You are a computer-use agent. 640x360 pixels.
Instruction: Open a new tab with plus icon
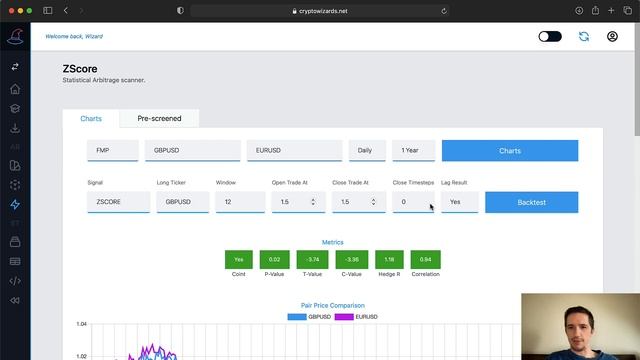tap(611, 11)
